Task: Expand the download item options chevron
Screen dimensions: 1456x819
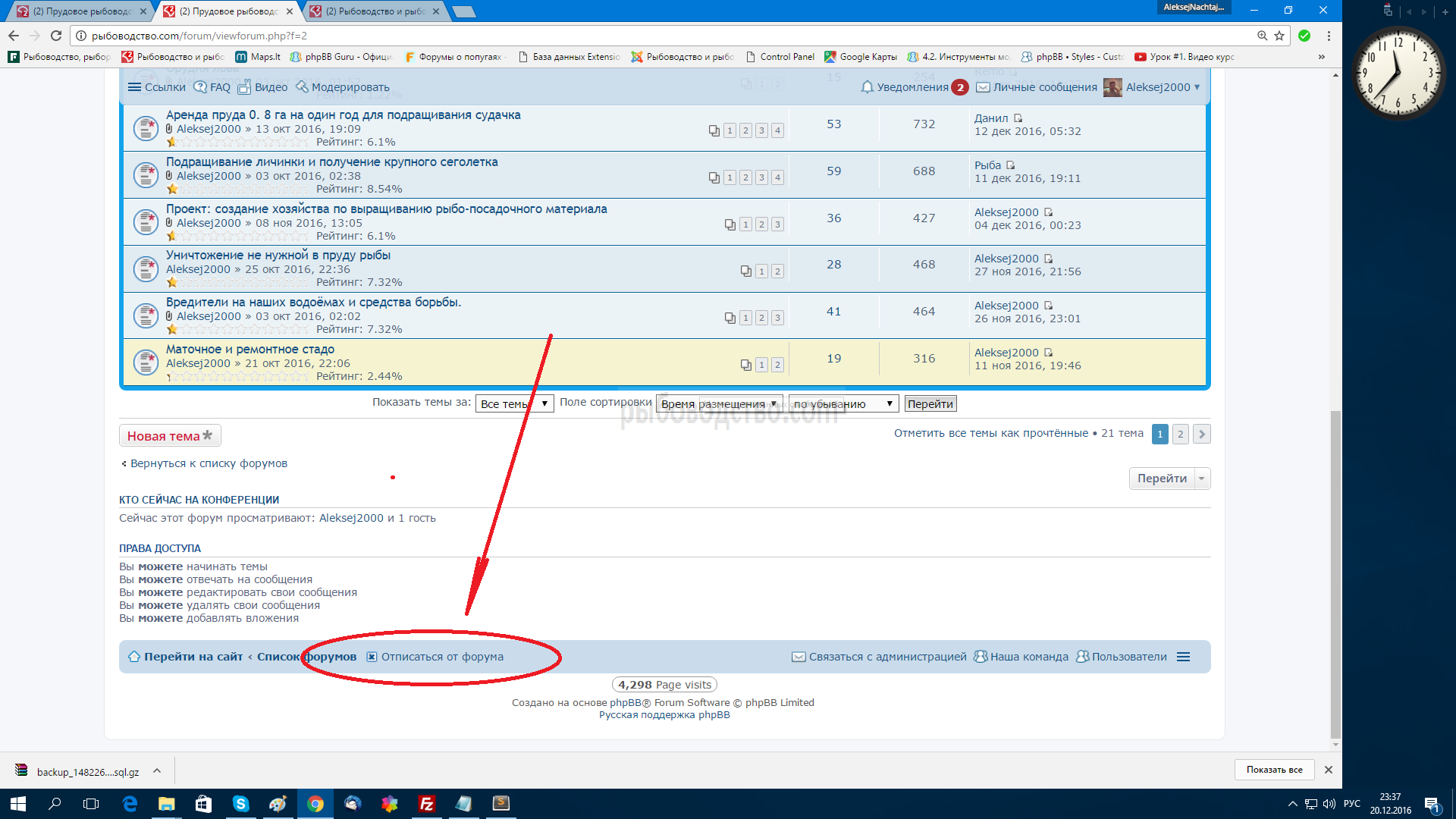Action: pos(157,770)
